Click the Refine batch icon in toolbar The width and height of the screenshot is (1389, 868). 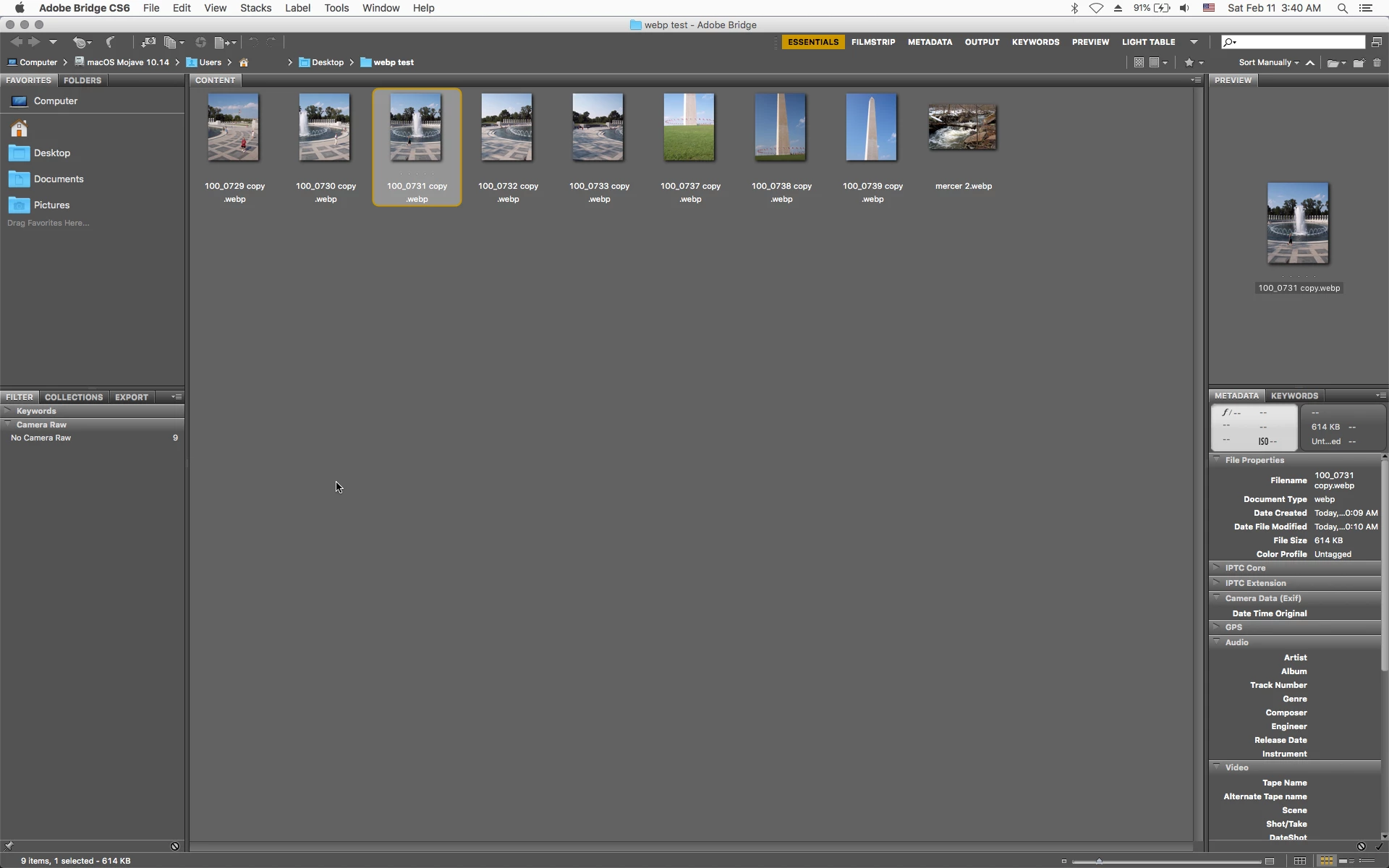(x=171, y=43)
